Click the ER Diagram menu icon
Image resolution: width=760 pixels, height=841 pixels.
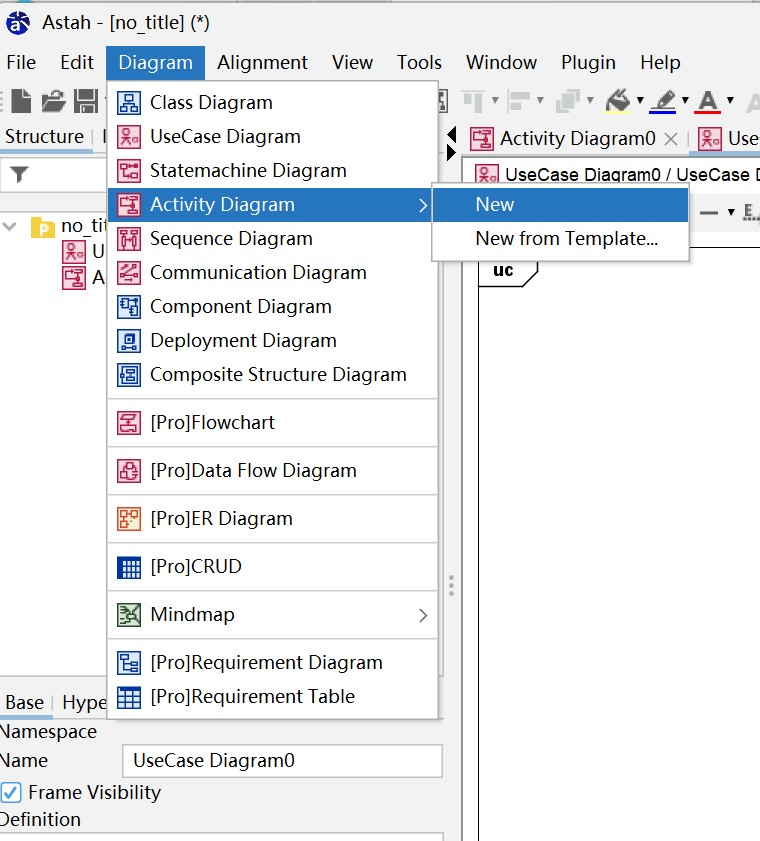129,519
